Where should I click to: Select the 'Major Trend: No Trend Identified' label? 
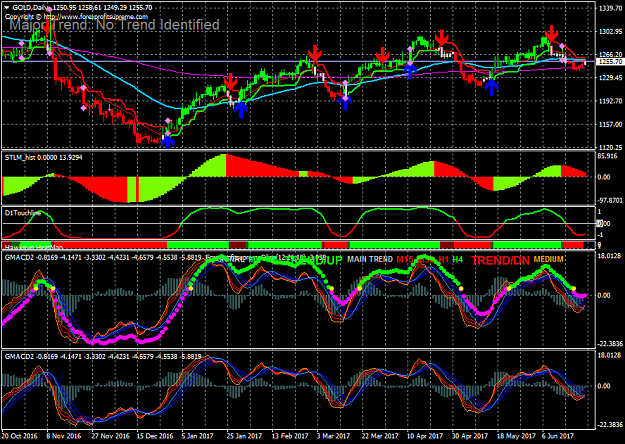tap(114, 25)
